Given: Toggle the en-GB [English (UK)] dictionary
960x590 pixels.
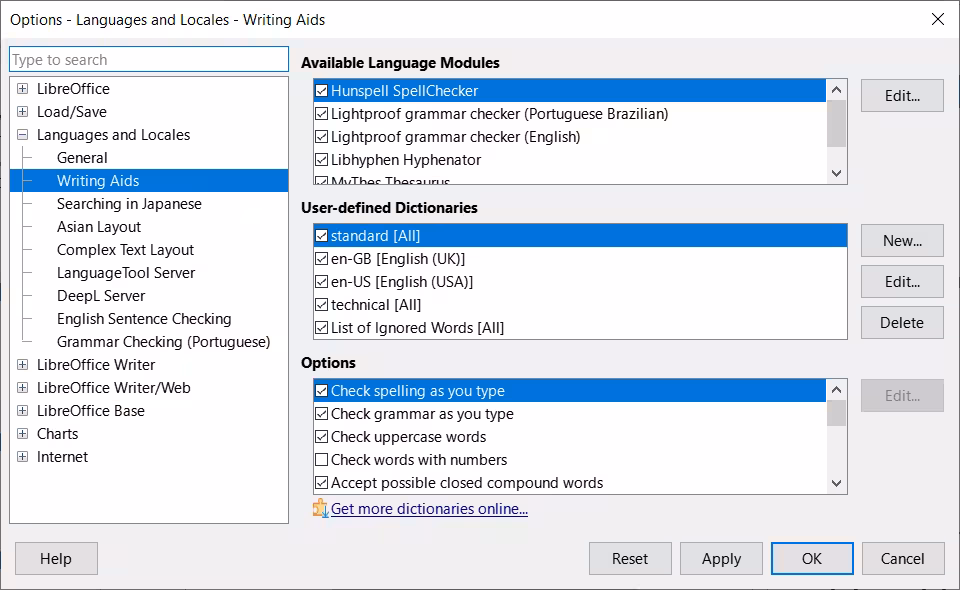Looking at the screenshot, I should (x=321, y=259).
